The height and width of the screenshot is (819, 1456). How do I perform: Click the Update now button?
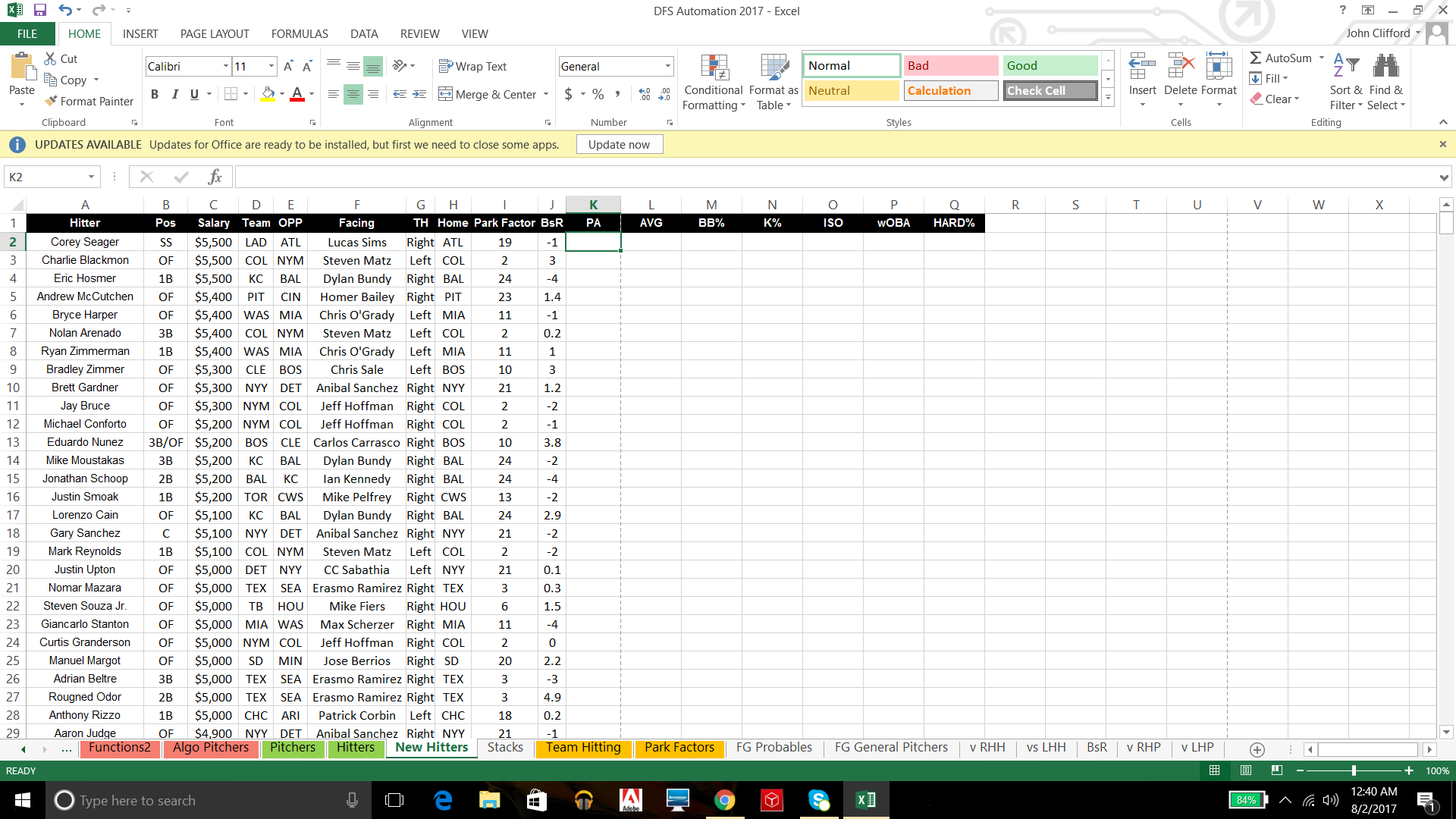click(619, 144)
